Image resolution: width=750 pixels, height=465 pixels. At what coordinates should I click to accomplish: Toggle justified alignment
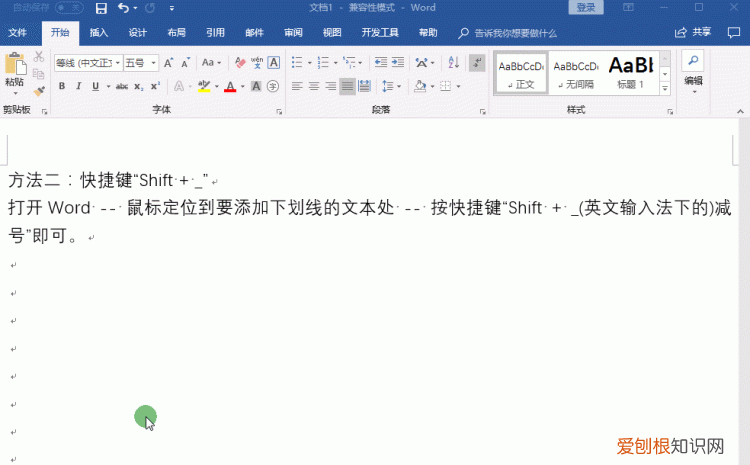pyautogui.click(x=347, y=86)
